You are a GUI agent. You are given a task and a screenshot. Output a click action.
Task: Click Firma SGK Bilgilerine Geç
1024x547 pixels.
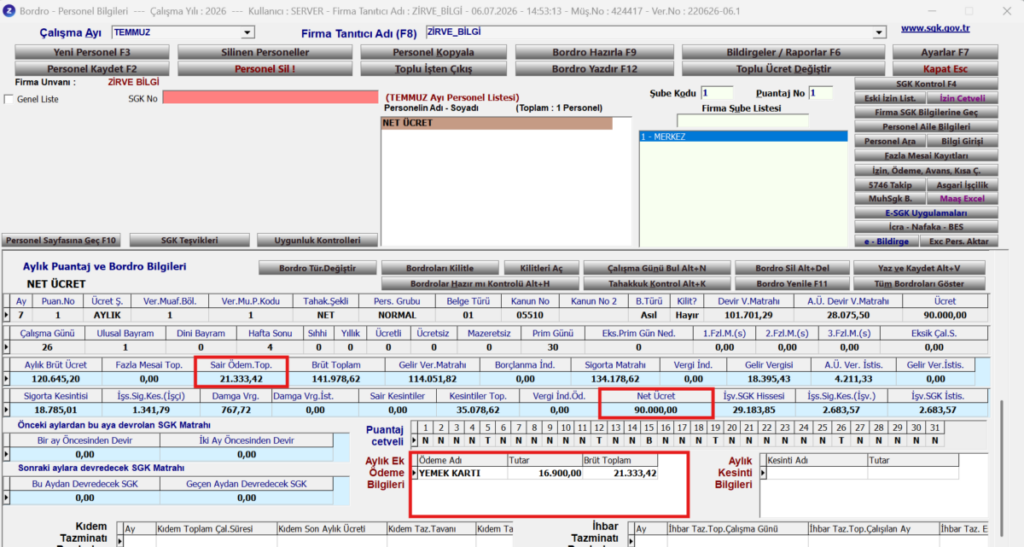pos(926,113)
